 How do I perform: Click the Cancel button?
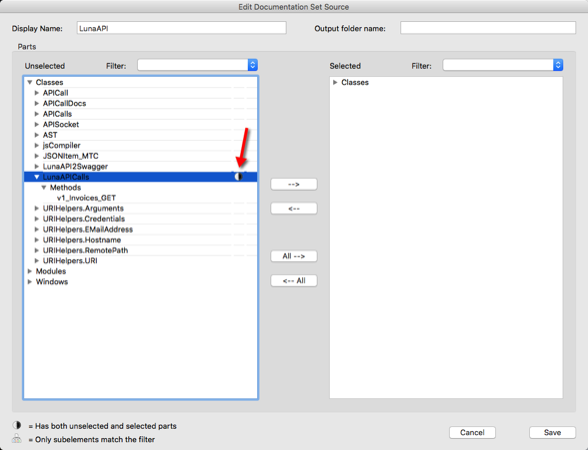coord(472,432)
